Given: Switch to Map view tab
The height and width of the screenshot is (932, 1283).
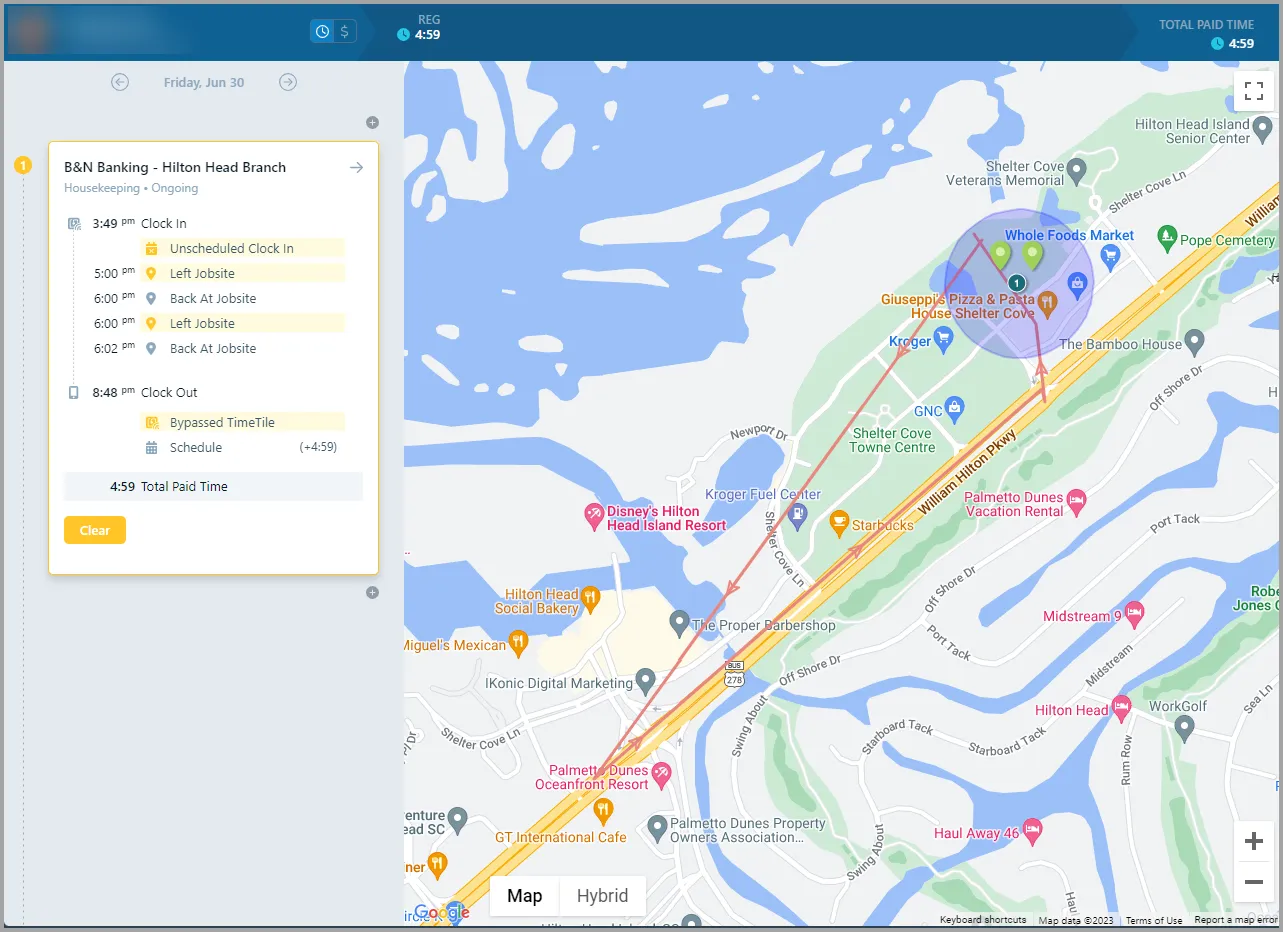Looking at the screenshot, I should click(525, 896).
